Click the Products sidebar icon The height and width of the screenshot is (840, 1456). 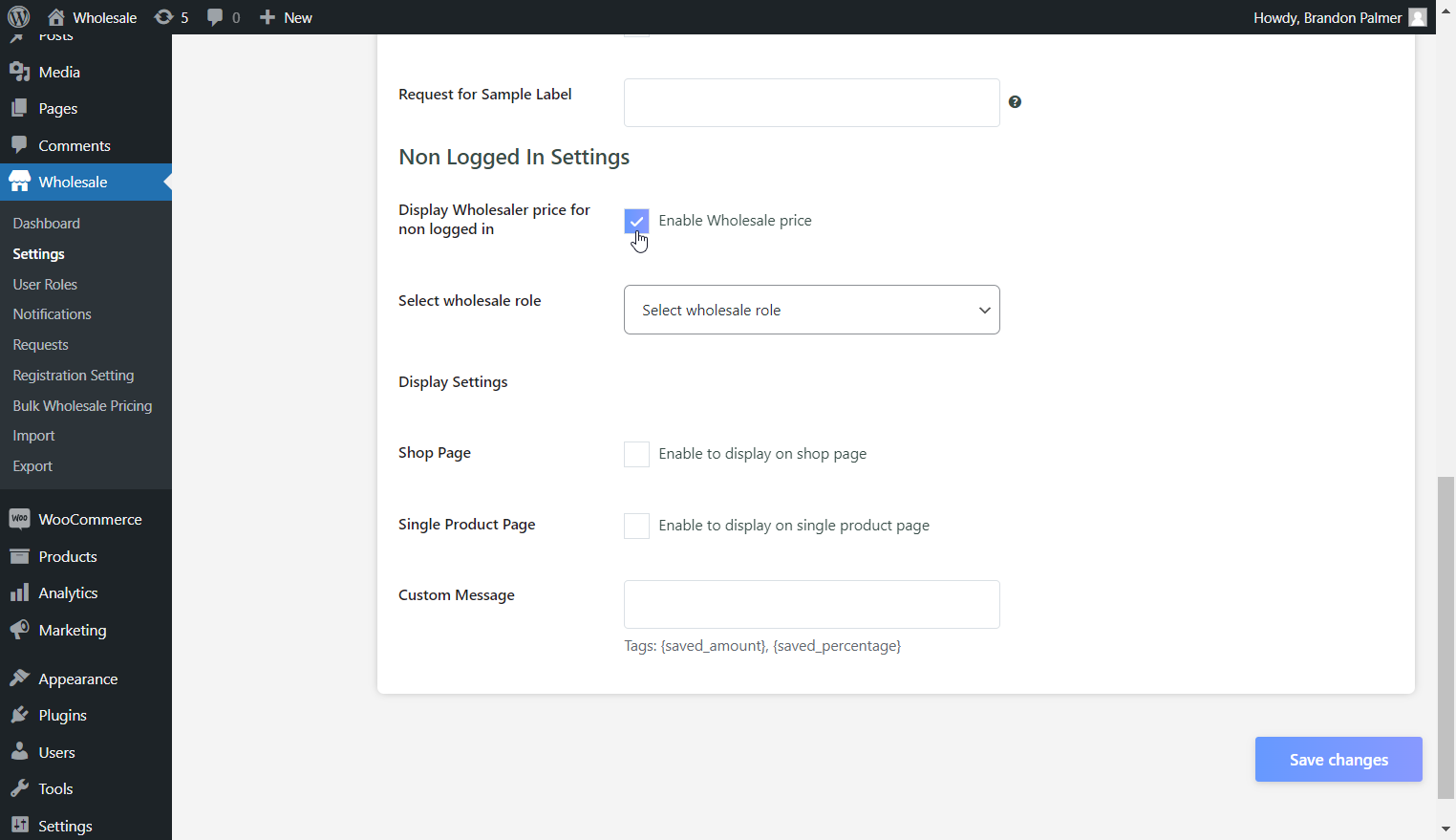[x=20, y=556]
